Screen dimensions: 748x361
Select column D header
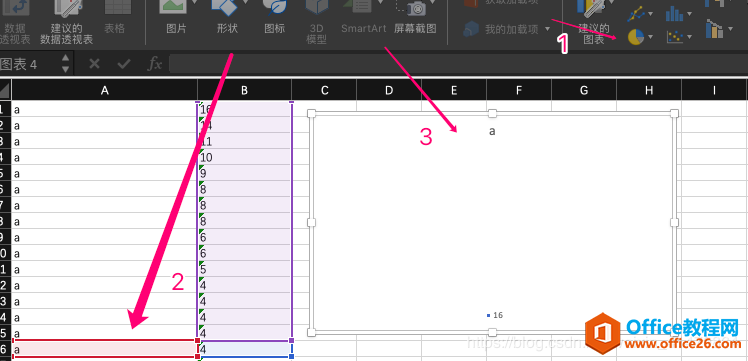point(389,90)
